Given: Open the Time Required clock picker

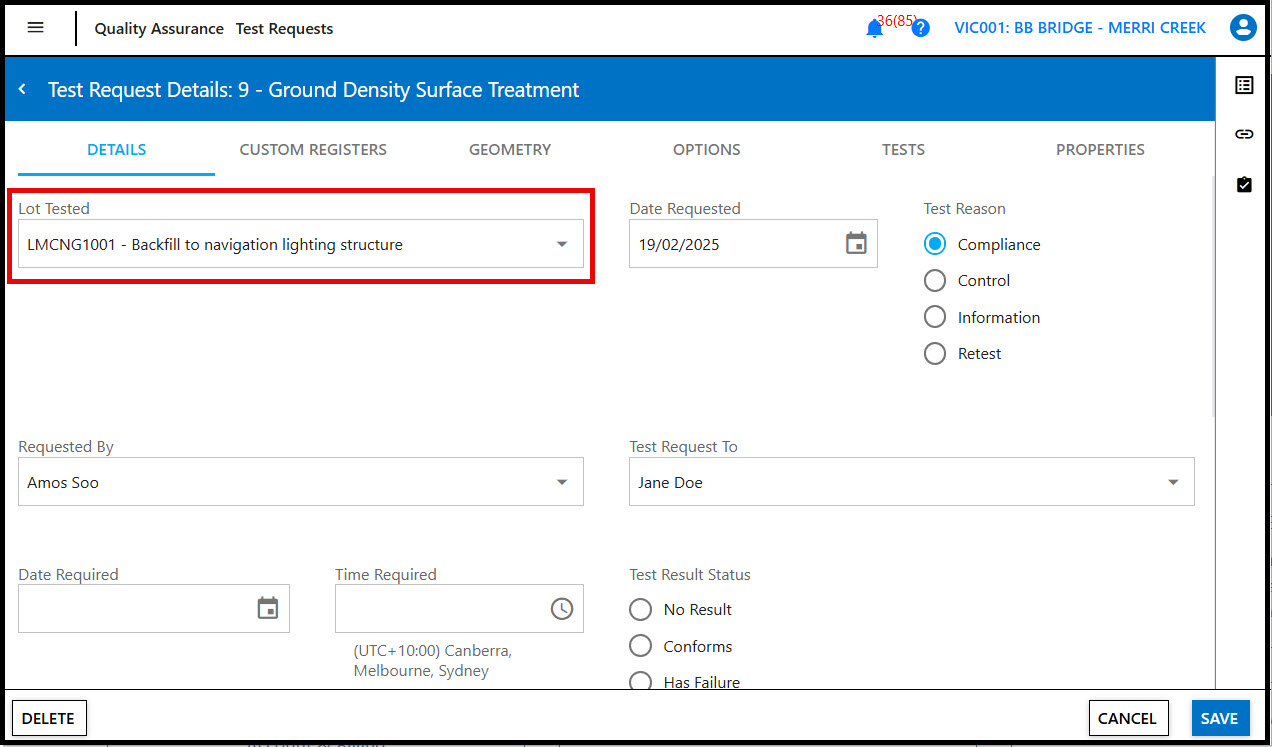Looking at the screenshot, I should coord(562,608).
